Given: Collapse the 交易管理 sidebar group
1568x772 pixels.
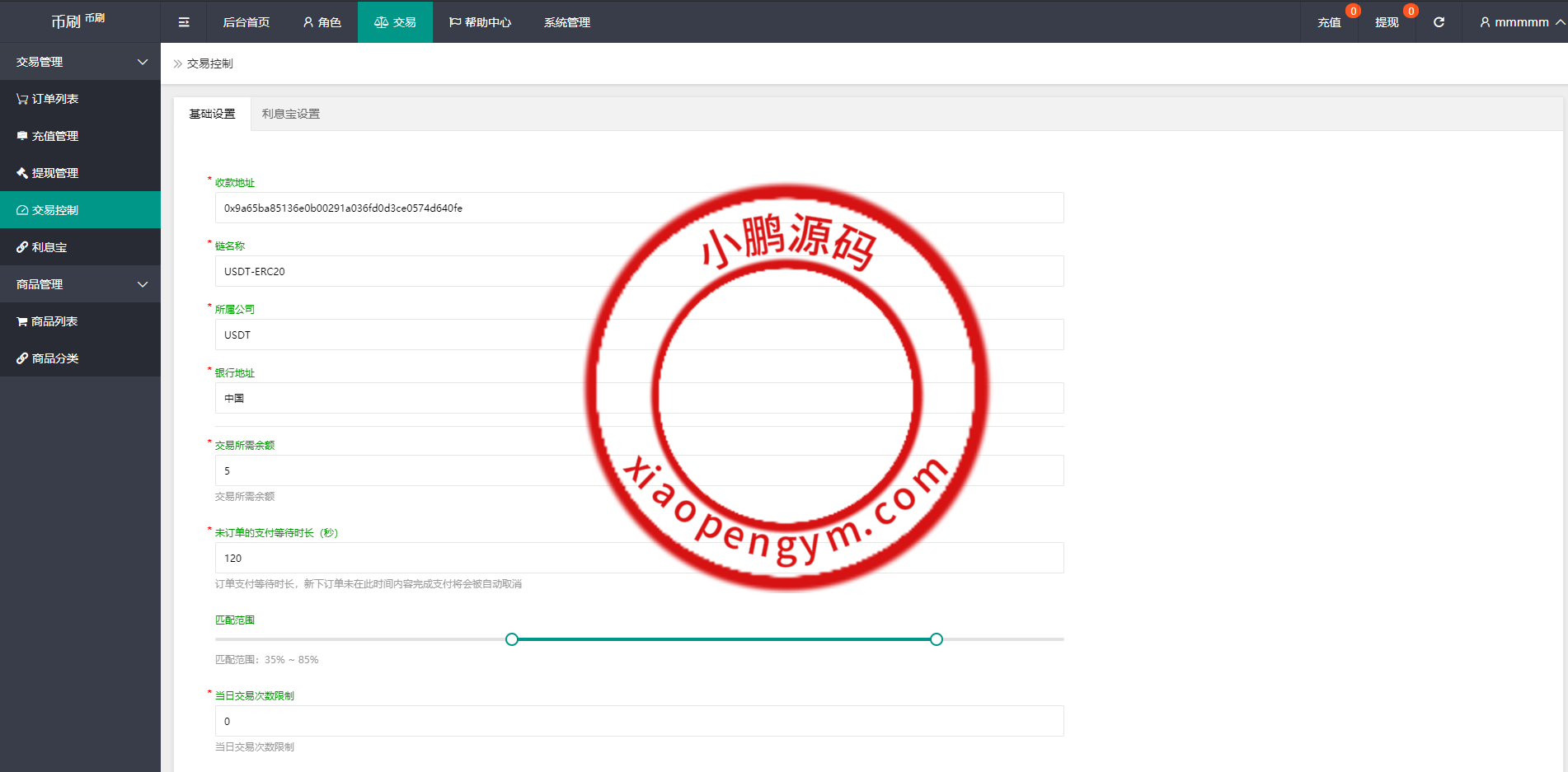Looking at the screenshot, I should pyautogui.click(x=80, y=62).
